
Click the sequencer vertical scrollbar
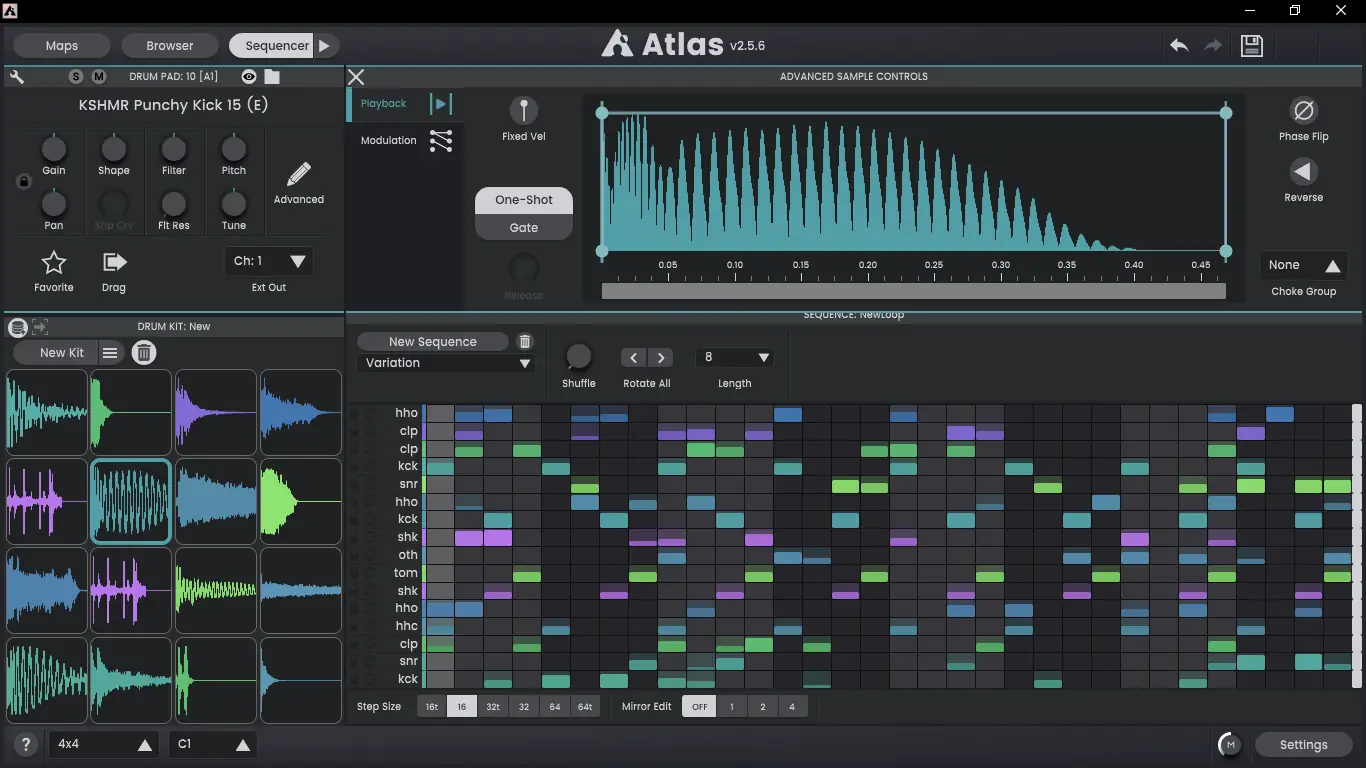click(x=1357, y=546)
